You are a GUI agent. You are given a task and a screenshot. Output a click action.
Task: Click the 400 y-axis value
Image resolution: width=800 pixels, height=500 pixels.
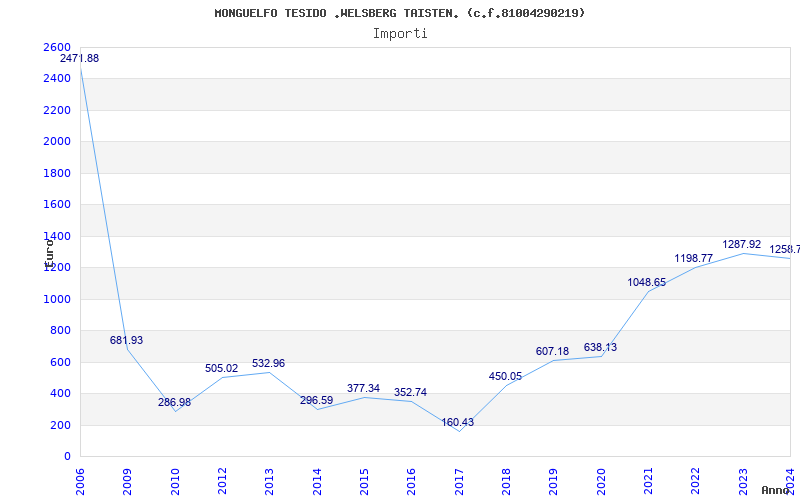point(60,393)
